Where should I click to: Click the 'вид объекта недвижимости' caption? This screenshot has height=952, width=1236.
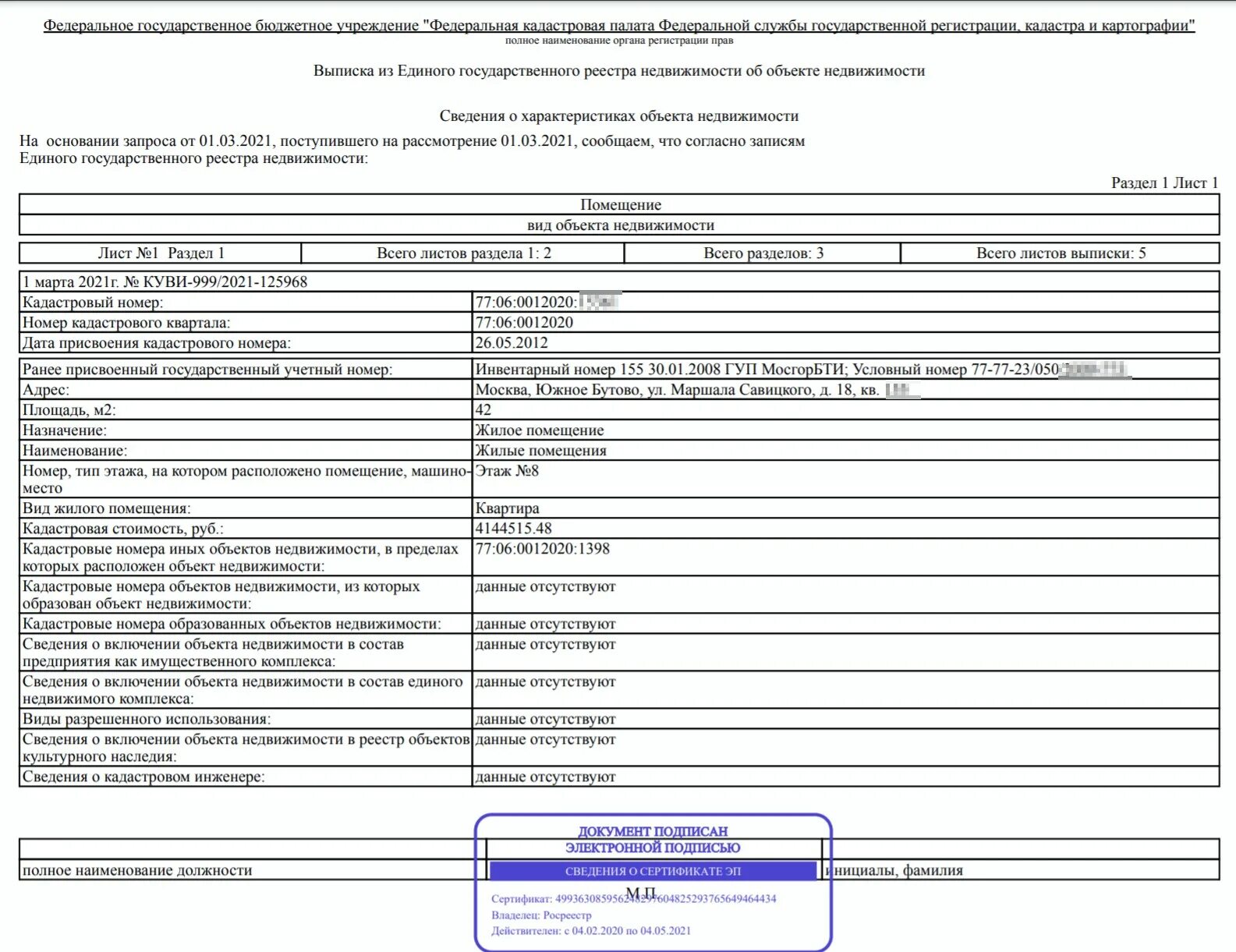pos(620,225)
